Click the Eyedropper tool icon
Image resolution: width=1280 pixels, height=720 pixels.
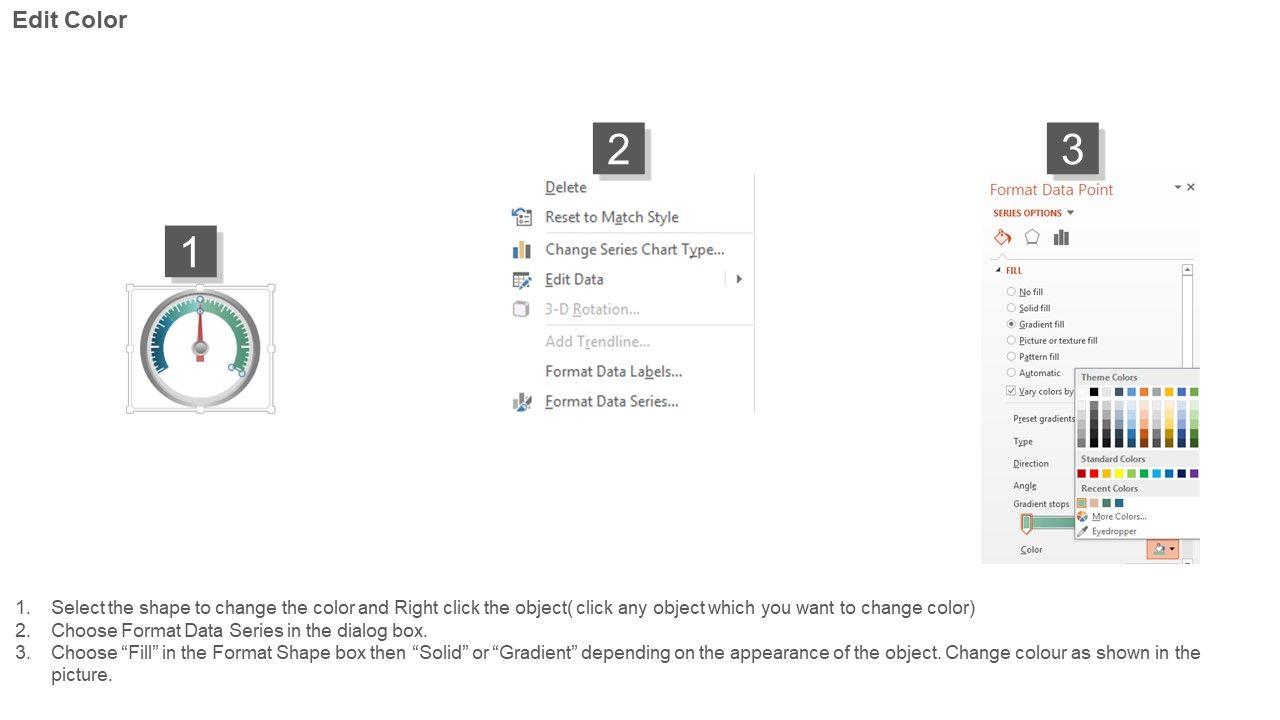(x=1082, y=531)
